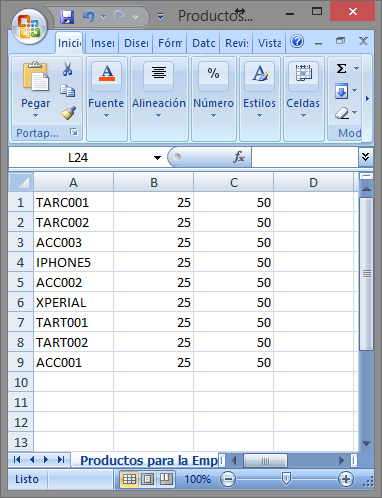The width and height of the screenshot is (382, 498).
Task: Click the Borrar eraser icon
Action: [342, 113]
